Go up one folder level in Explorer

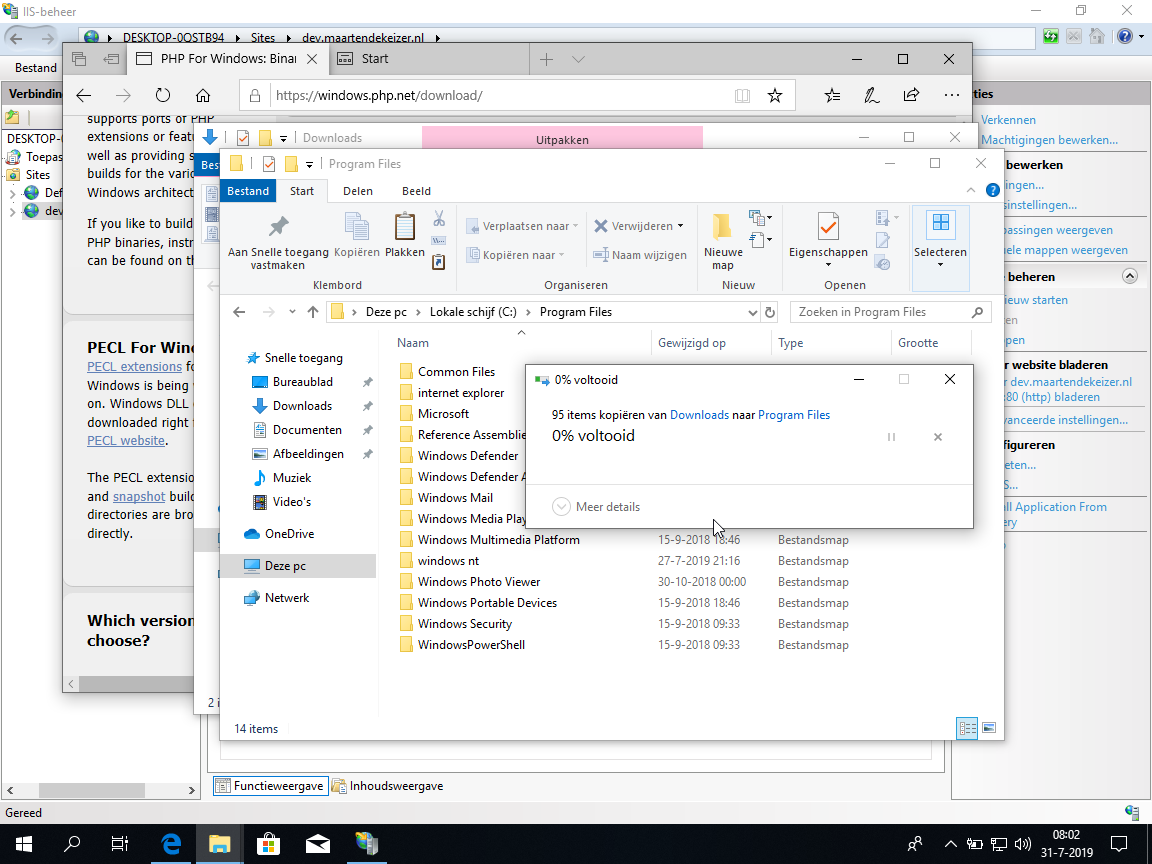pos(313,312)
